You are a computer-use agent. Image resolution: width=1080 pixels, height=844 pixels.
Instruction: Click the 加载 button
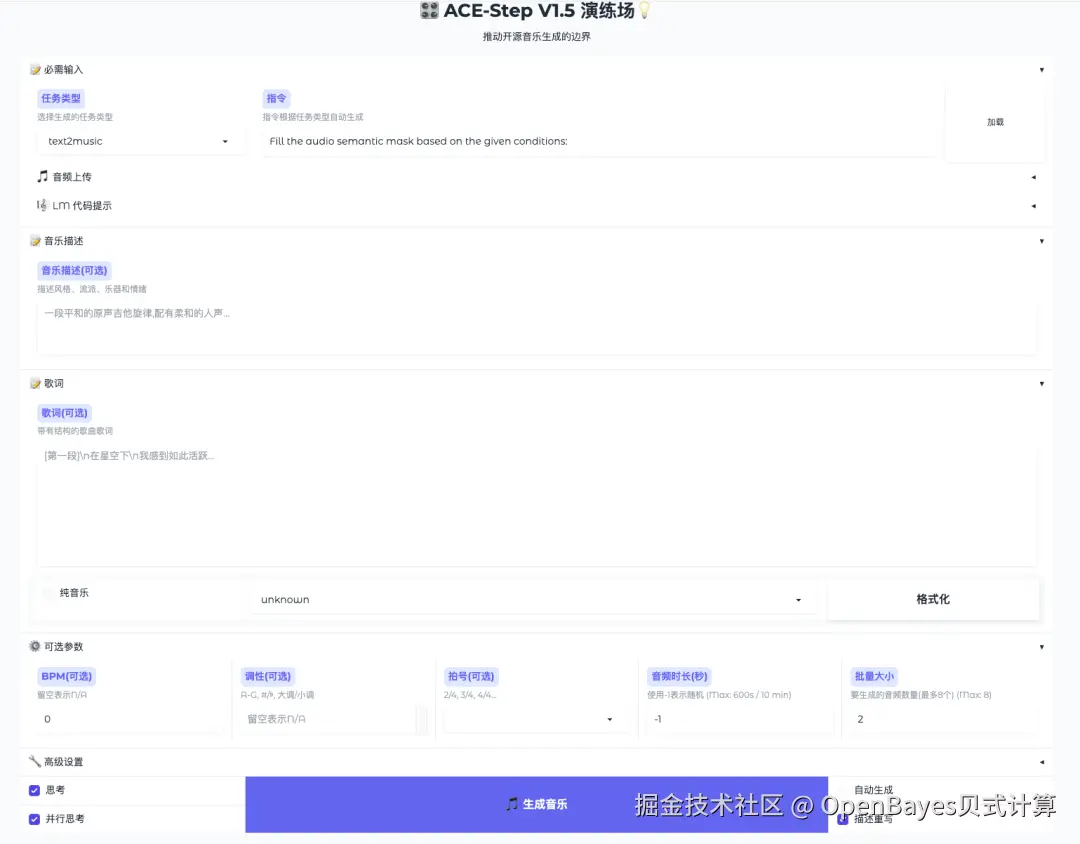tap(995, 121)
